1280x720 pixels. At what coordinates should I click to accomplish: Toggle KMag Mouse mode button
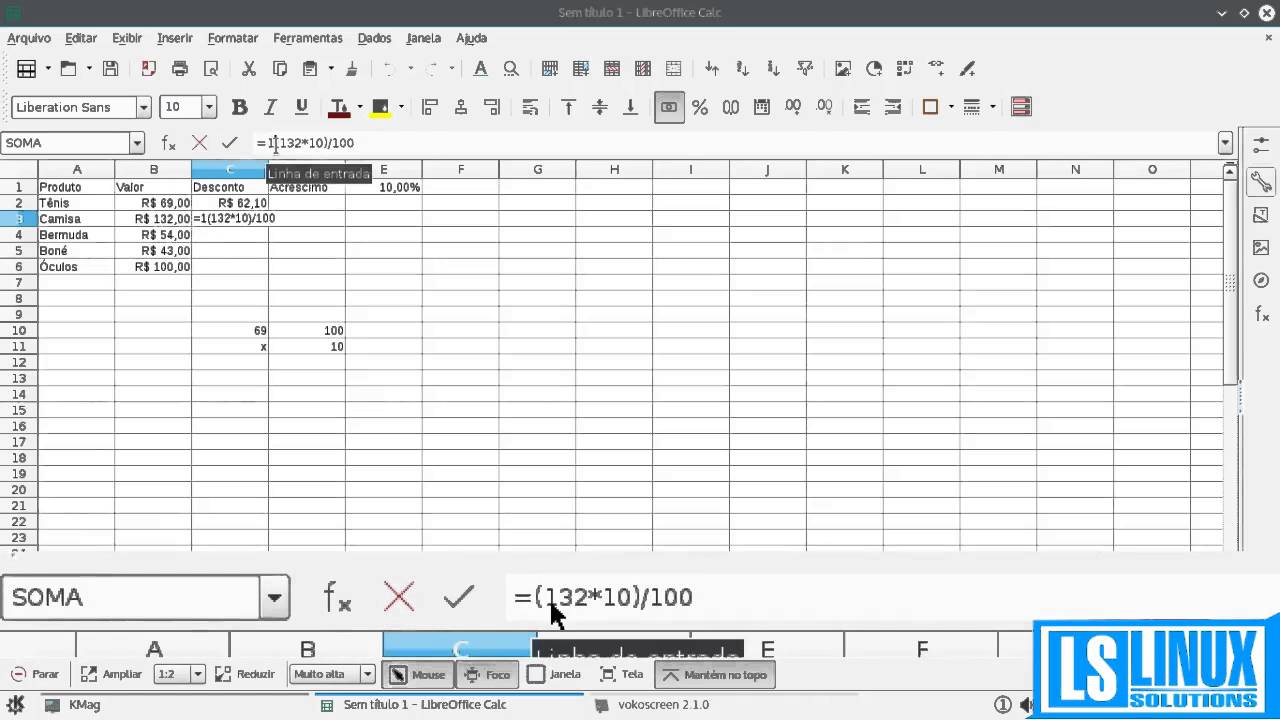tap(417, 675)
